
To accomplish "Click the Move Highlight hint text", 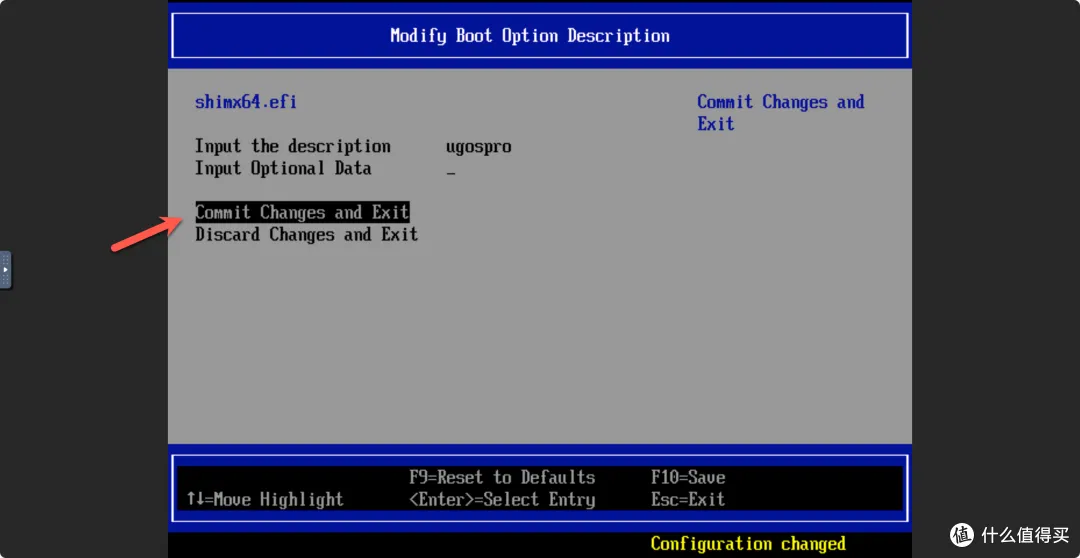I will coord(277,500).
